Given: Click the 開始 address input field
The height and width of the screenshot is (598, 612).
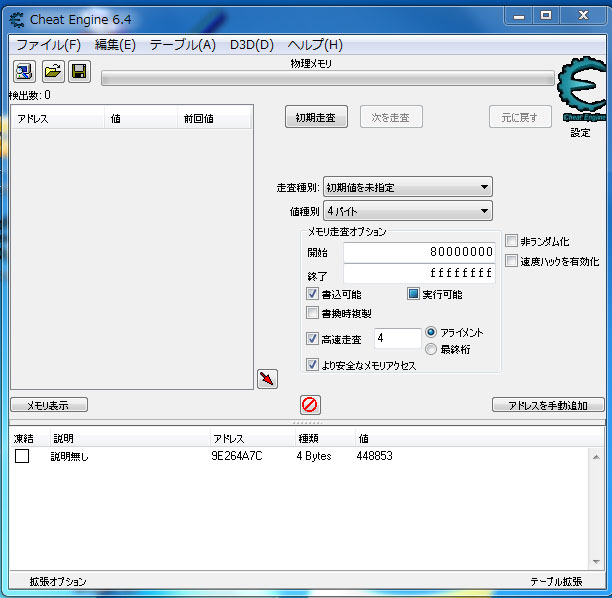Looking at the screenshot, I should [x=420, y=252].
